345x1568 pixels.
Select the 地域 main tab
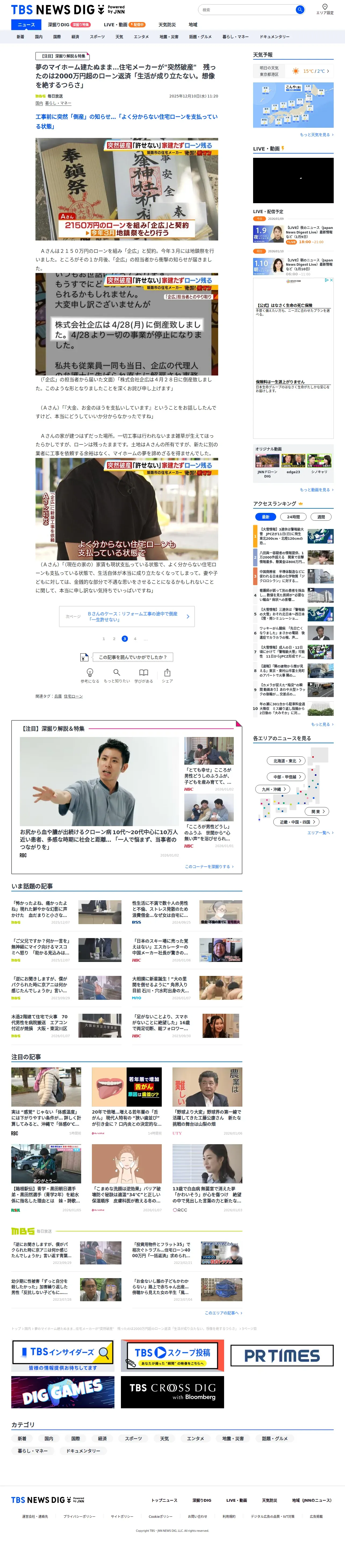tap(193, 24)
